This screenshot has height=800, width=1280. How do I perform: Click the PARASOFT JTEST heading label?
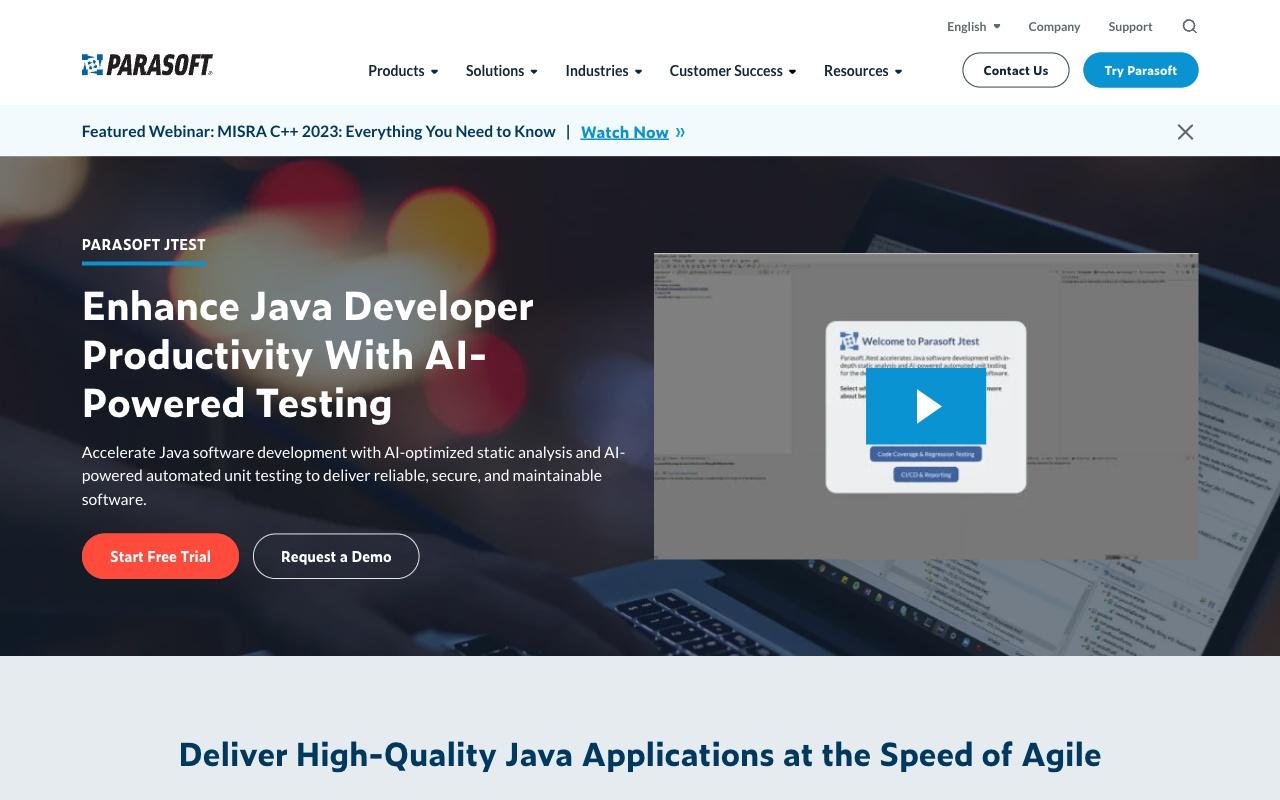(144, 244)
